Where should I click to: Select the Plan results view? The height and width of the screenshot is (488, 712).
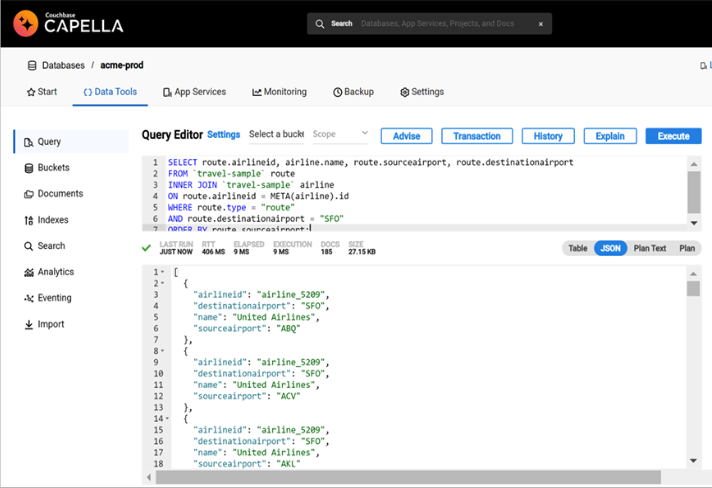tap(687, 248)
